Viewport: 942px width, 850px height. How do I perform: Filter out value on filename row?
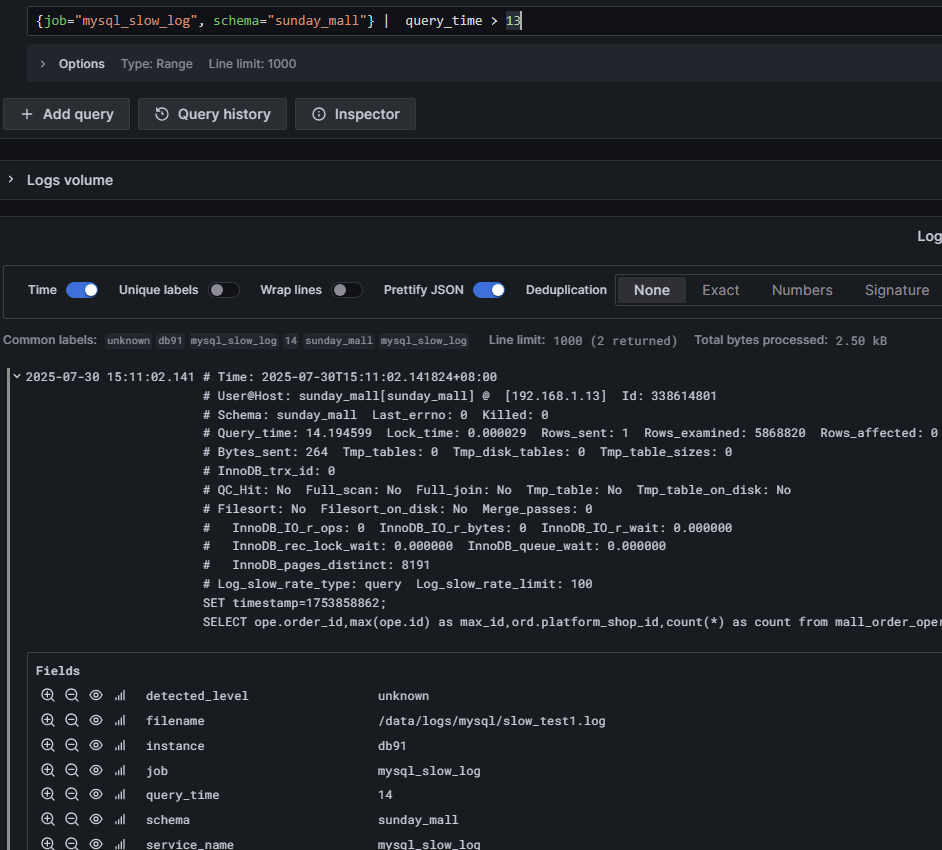point(71,720)
